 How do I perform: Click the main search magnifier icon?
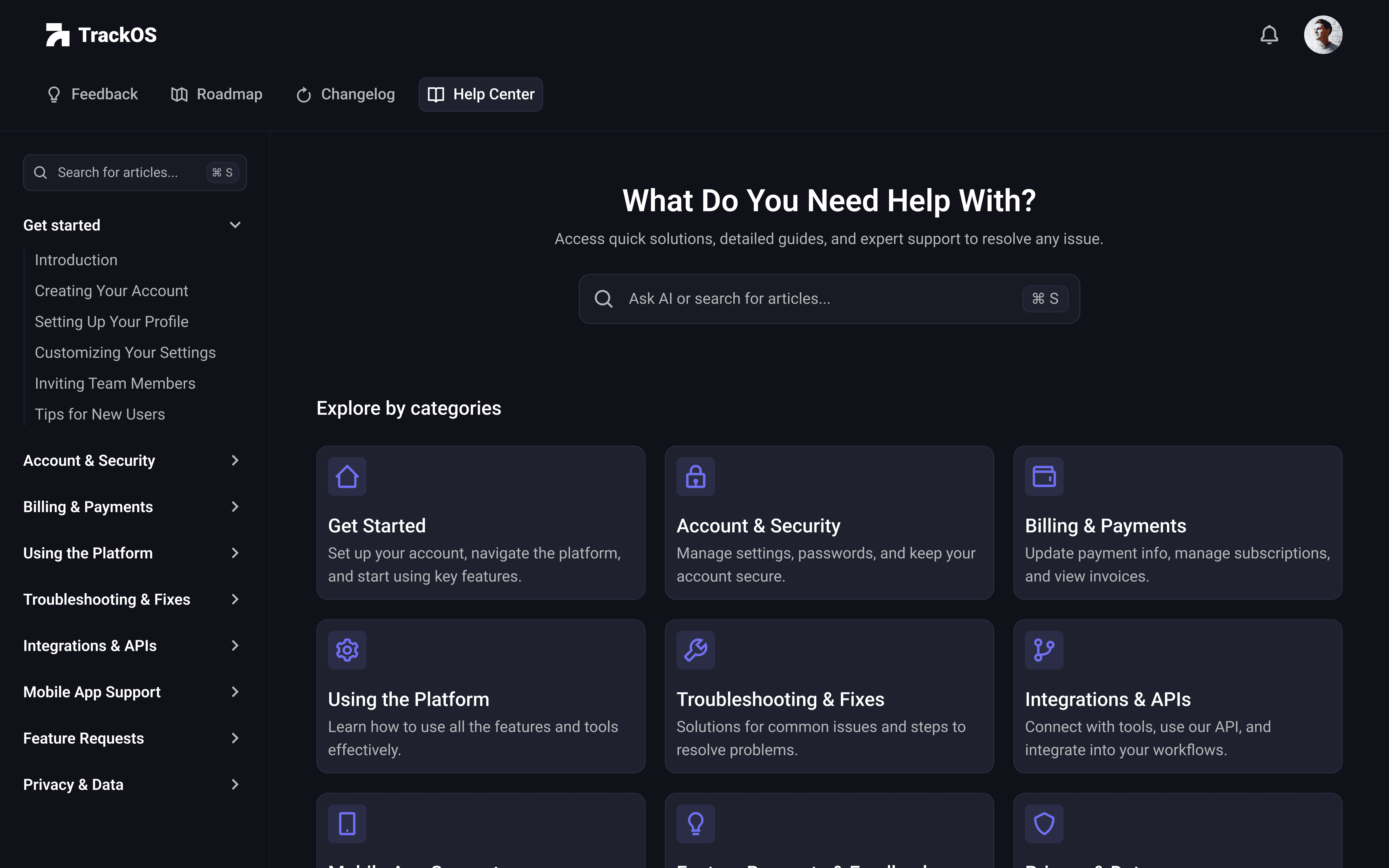pyautogui.click(x=603, y=298)
